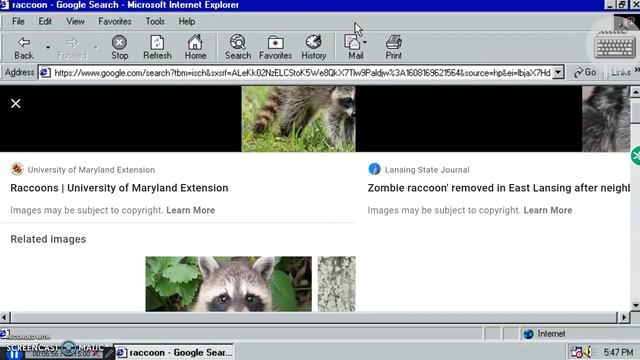Image resolution: width=640 pixels, height=360 pixels.
Task: Click the University of Maryland Extension logo icon
Action: coord(17,169)
